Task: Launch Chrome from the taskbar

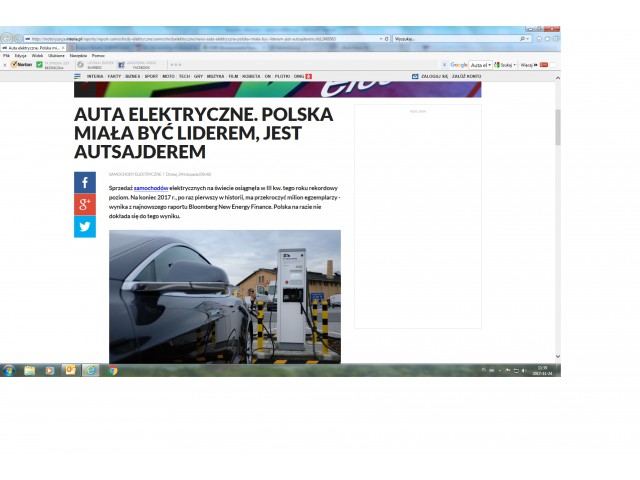Action: coord(112,370)
